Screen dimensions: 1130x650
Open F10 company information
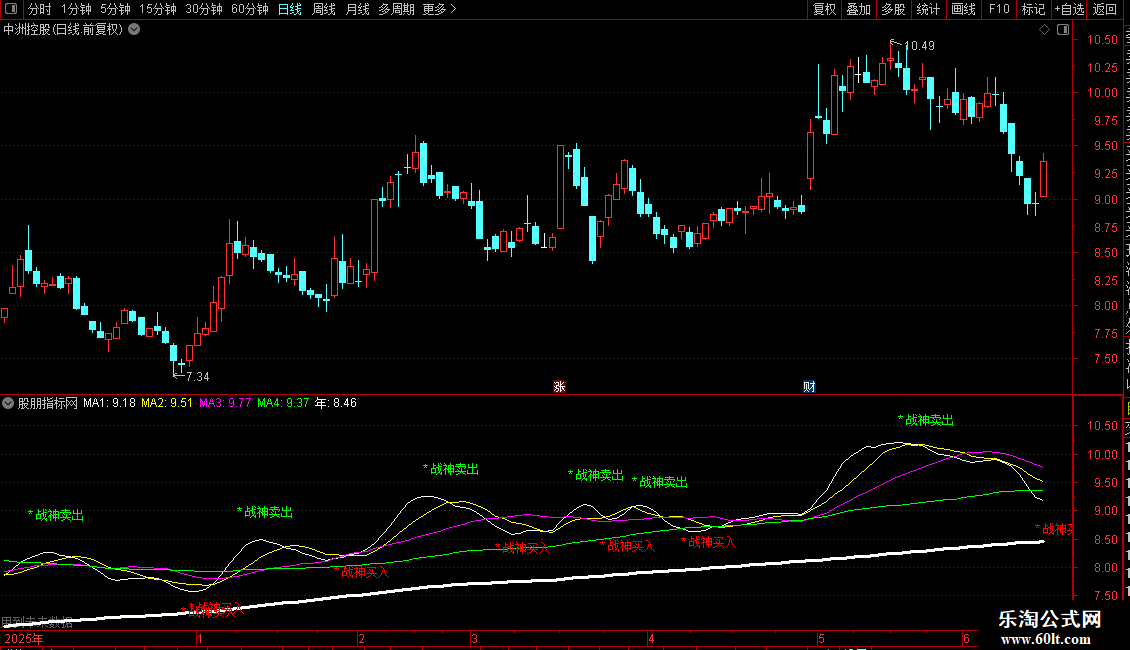tap(999, 9)
